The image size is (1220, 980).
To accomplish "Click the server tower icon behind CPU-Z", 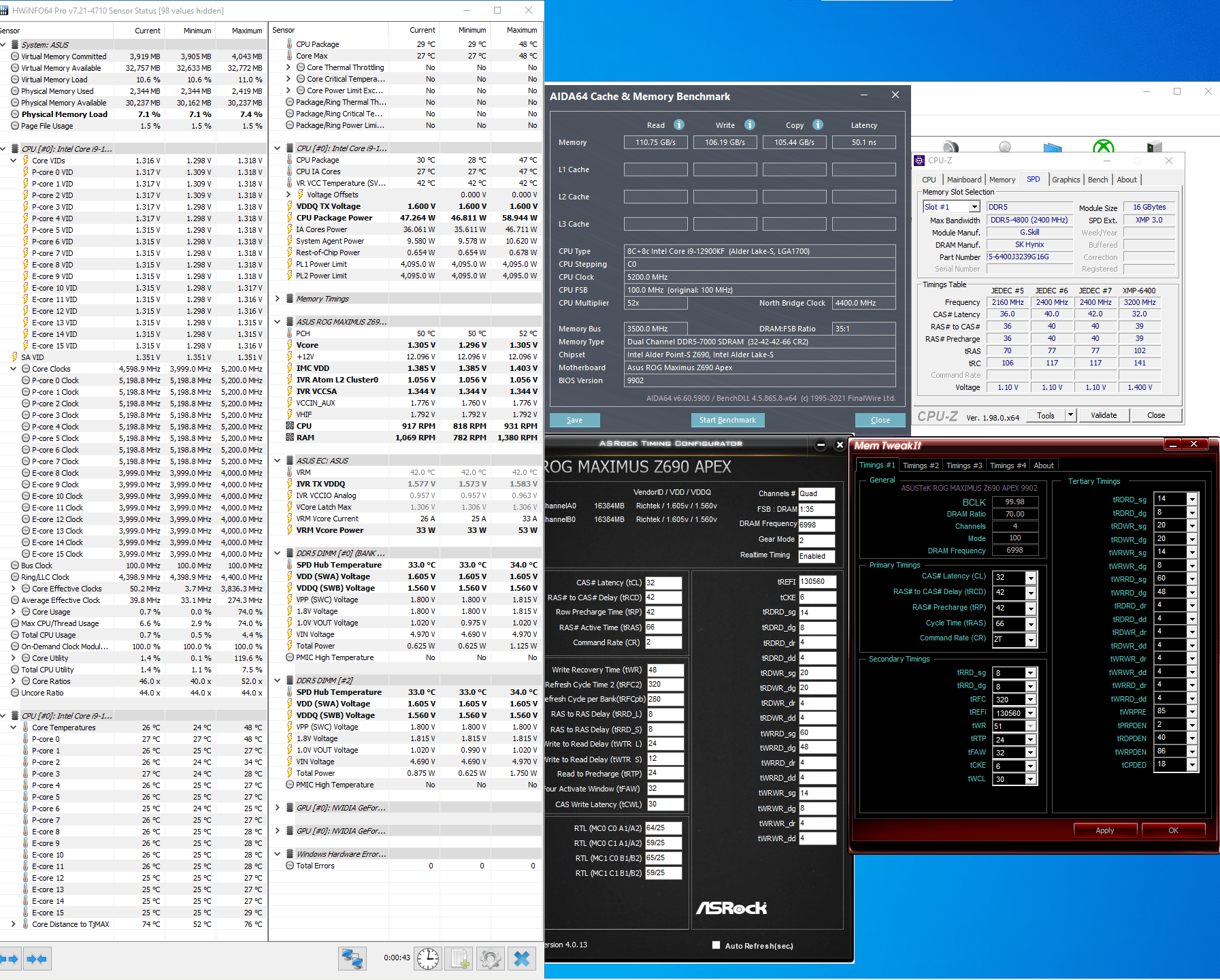I will 1155,146.
